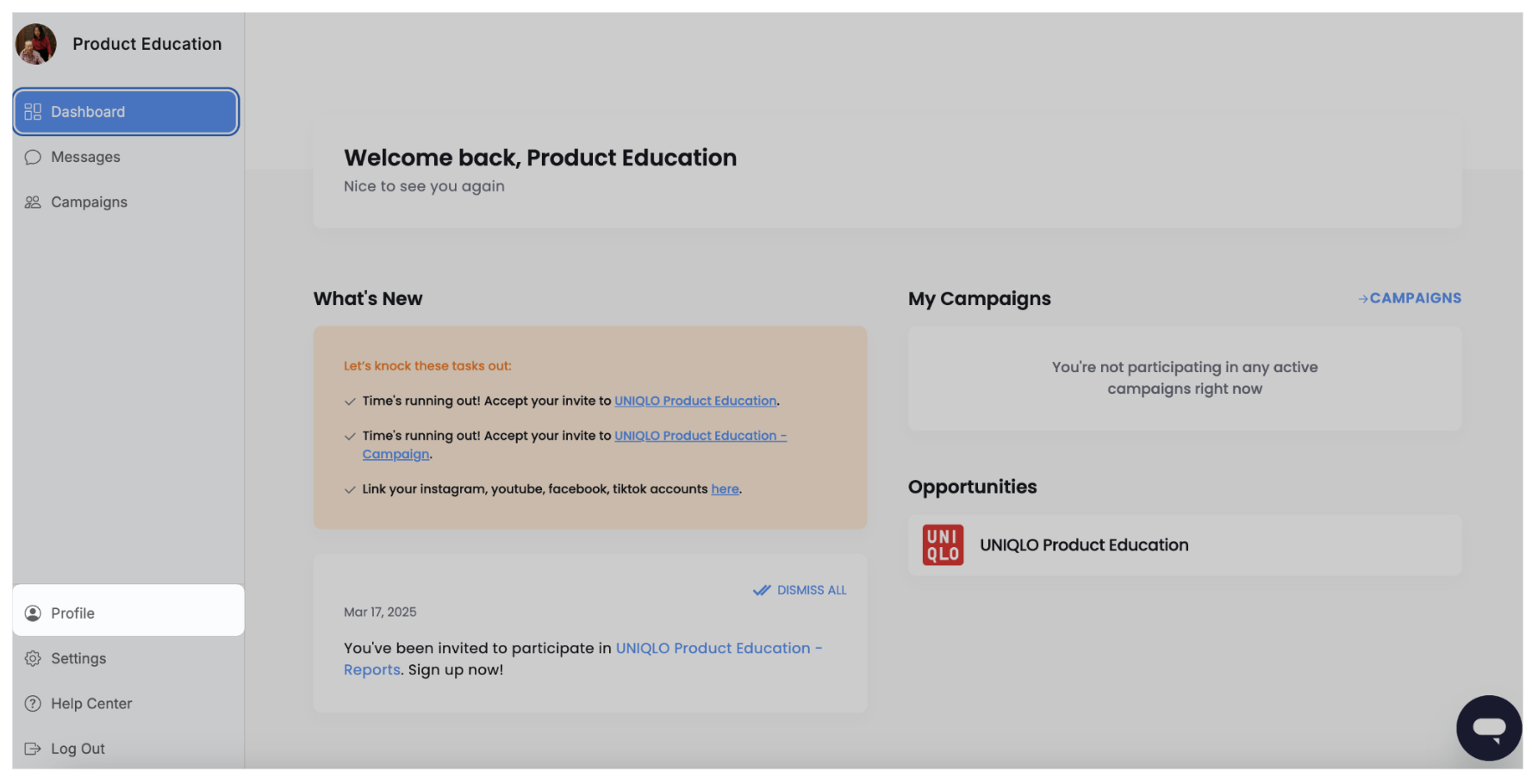This screenshot has height=784, width=1532.
Task: Open the chat support bubble
Action: tap(1489, 728)
